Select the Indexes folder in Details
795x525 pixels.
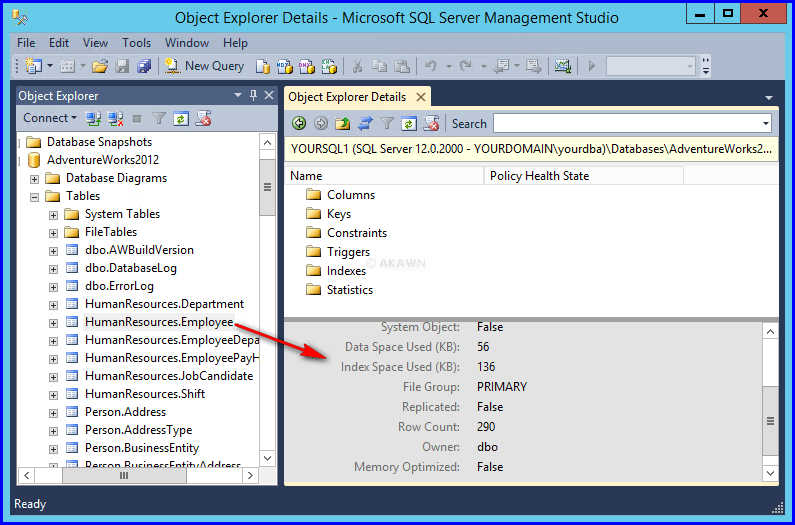pyautogui.click(x=346, y=271)
